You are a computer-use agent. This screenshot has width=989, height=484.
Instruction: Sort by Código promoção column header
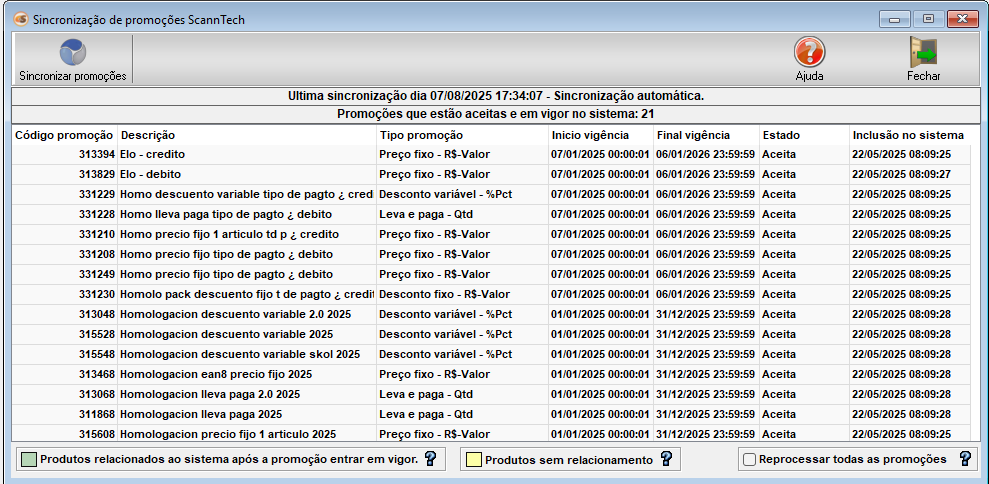tap(64, 135)
